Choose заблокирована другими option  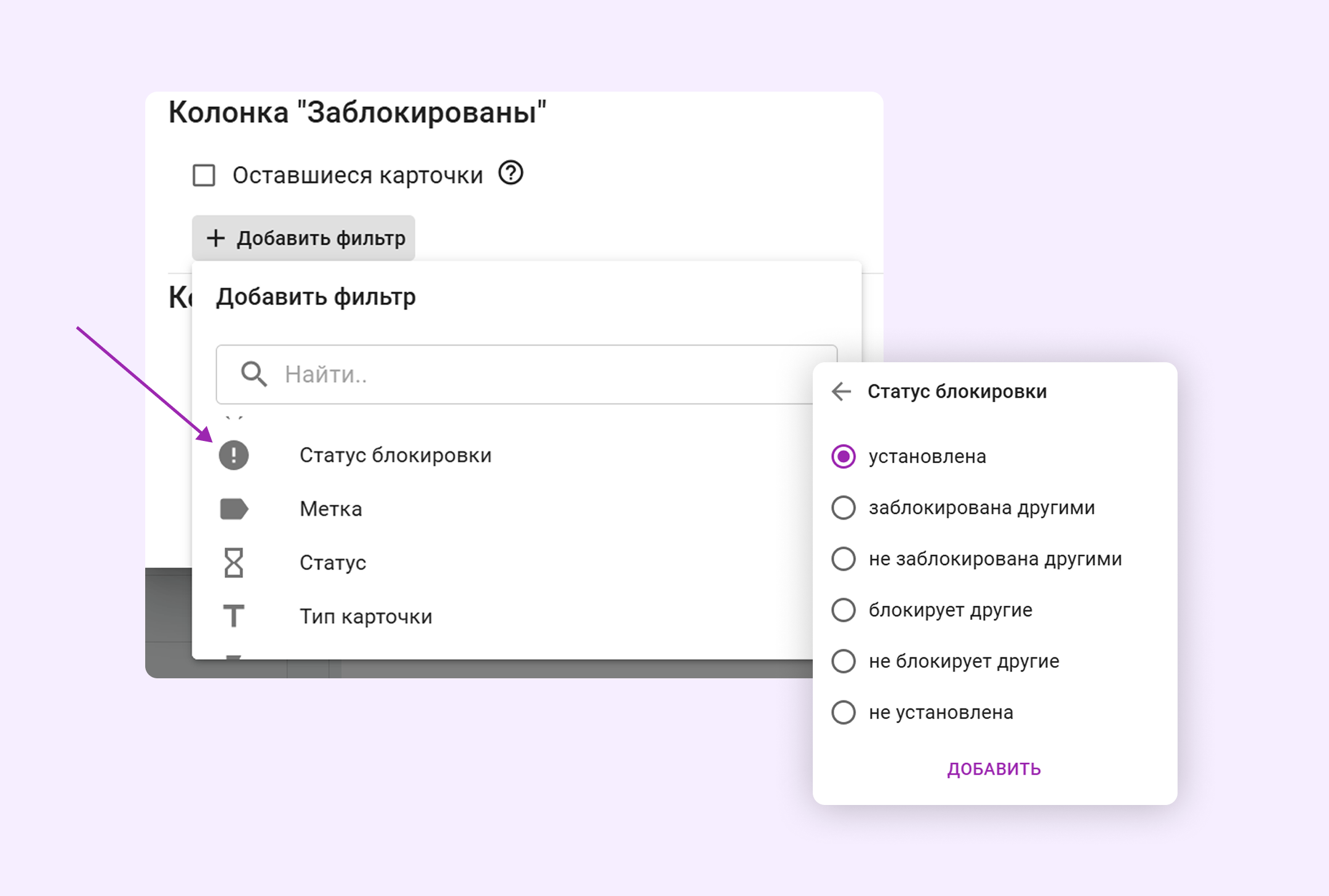coord(844,507)
